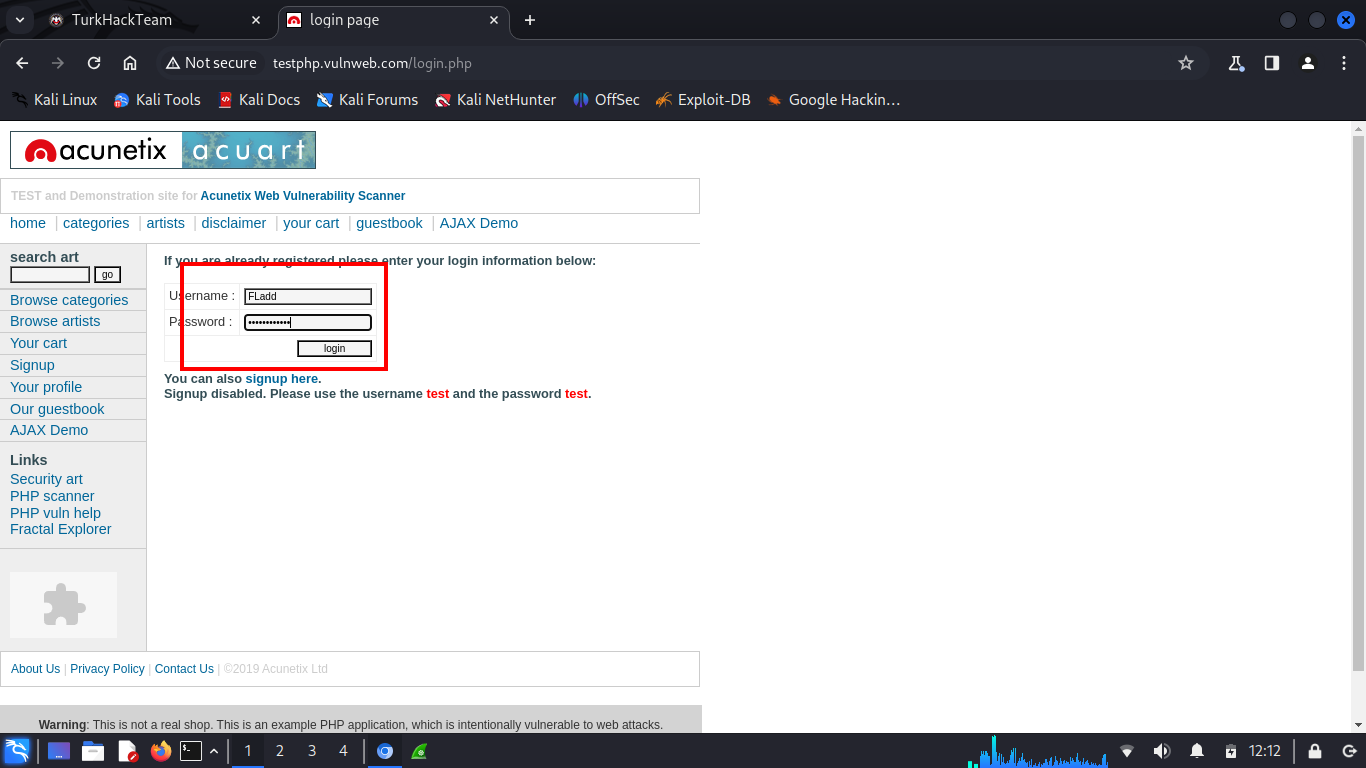
Task: Open the OffSec bookmark
Action: click(606, 100)
